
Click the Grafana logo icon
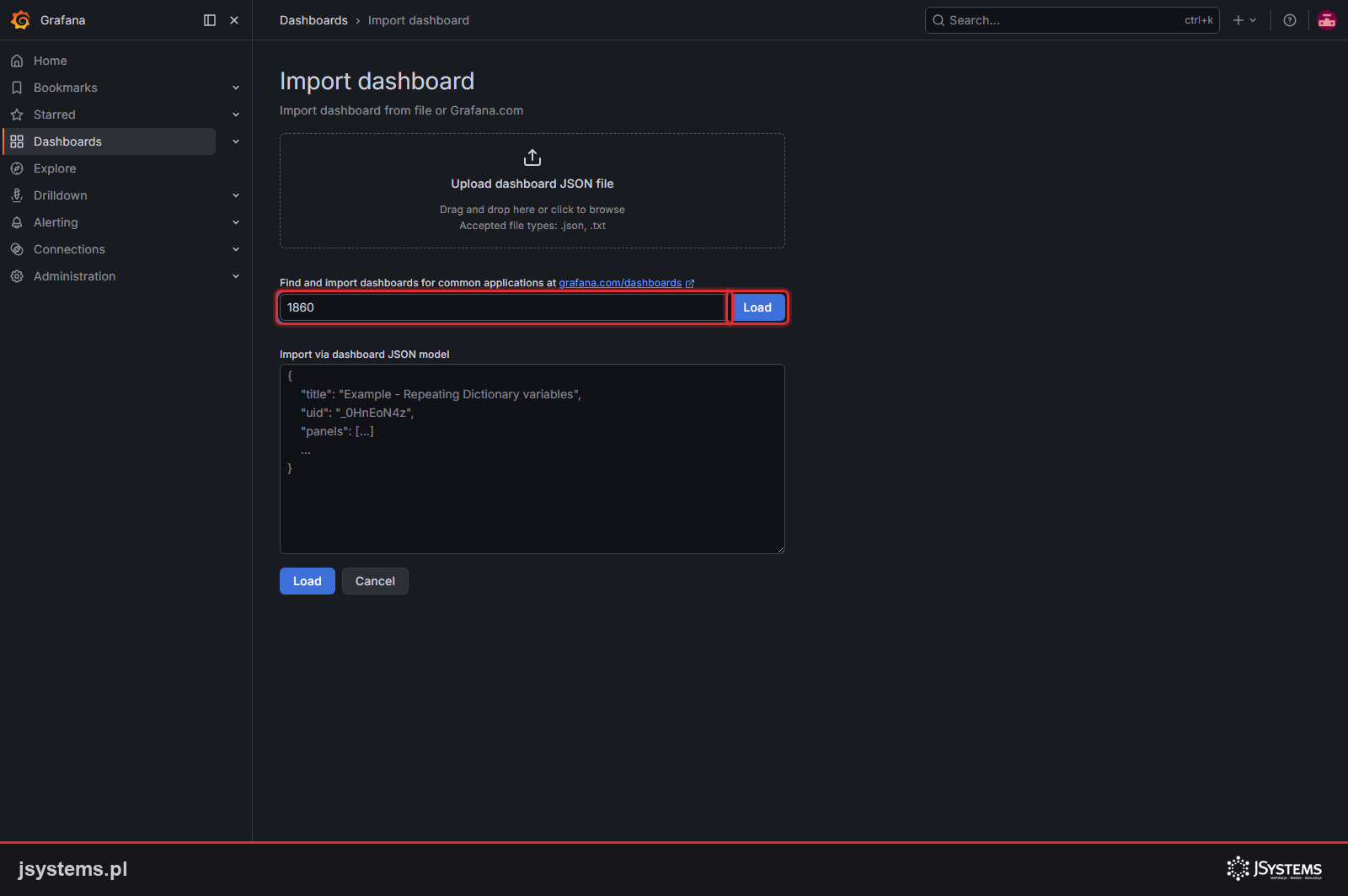pos(20,20)
